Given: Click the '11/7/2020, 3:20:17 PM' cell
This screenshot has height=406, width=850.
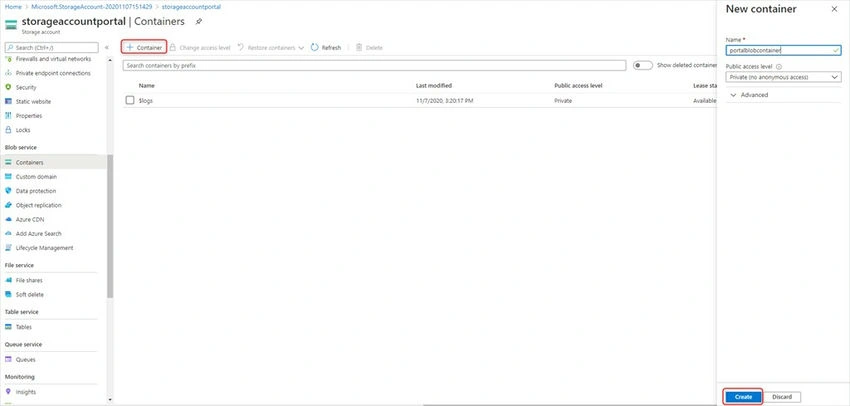Looking at the screenshot, I should [444, 101].
